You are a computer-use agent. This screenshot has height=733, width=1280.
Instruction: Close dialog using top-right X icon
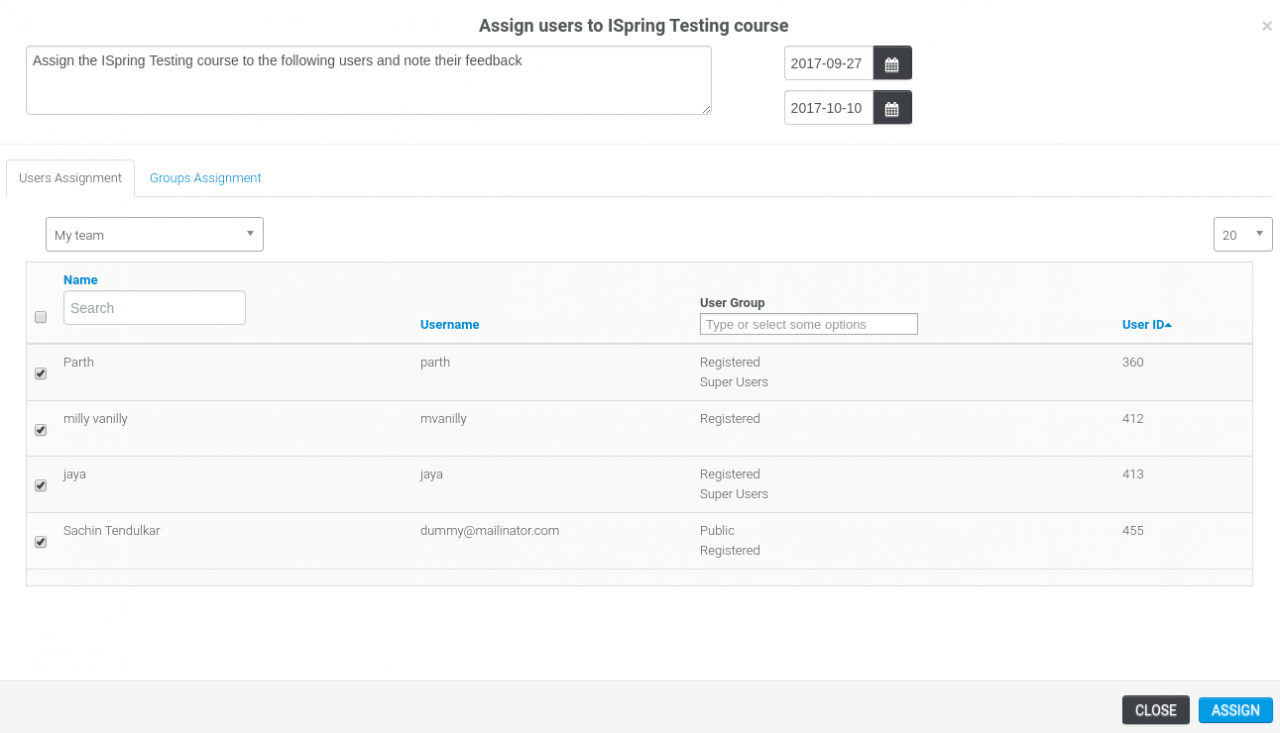coord(1266,27)
